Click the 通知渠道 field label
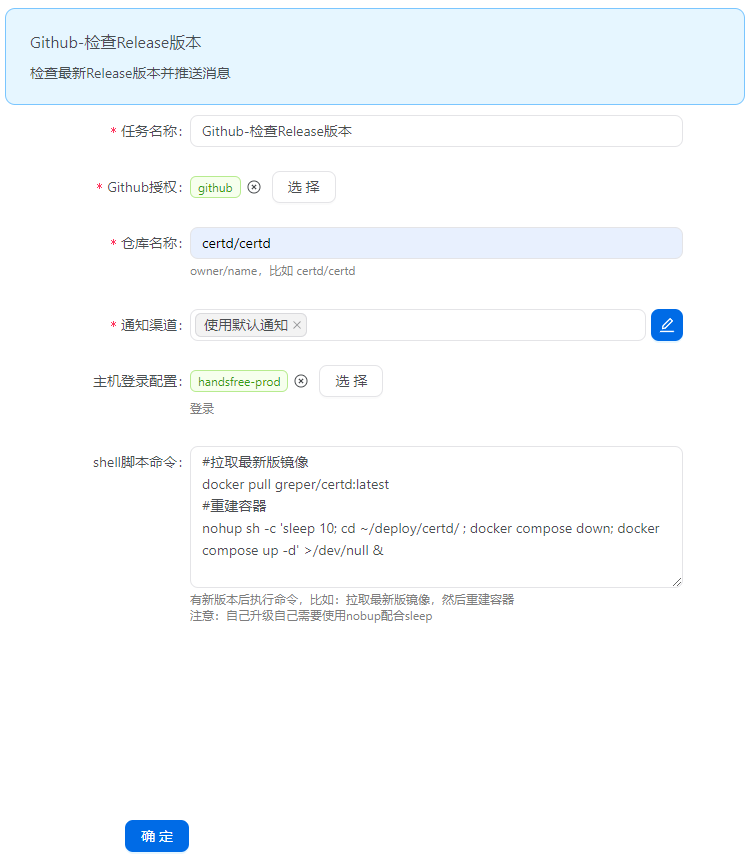This screenshot has width=755, height=861. coord(150,325)
